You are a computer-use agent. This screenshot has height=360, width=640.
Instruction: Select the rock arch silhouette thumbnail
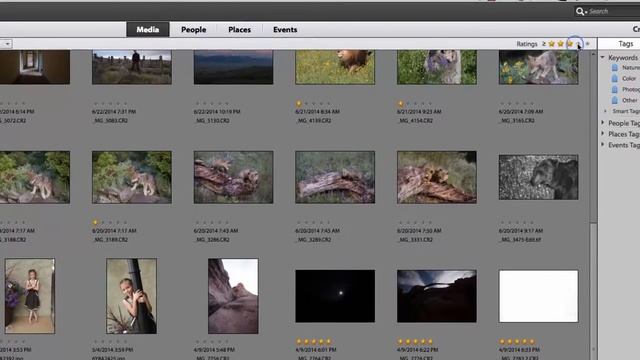tap(437, 296)
